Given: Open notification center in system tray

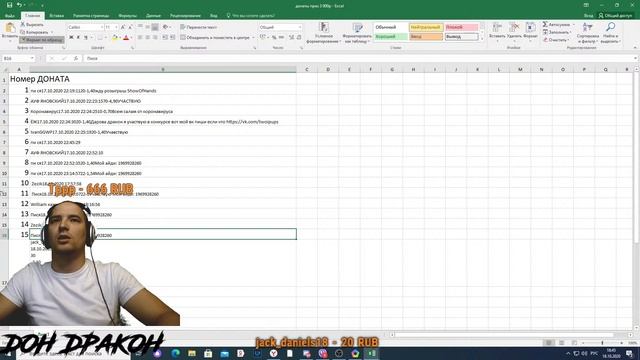Looking at the screenshot, I should click(x=630, y=353).
